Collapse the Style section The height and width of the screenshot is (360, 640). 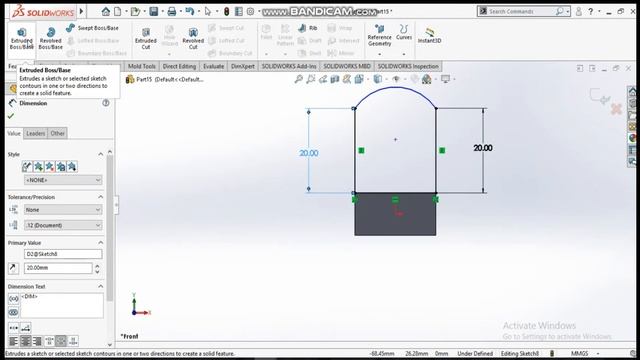coord(100,154)
